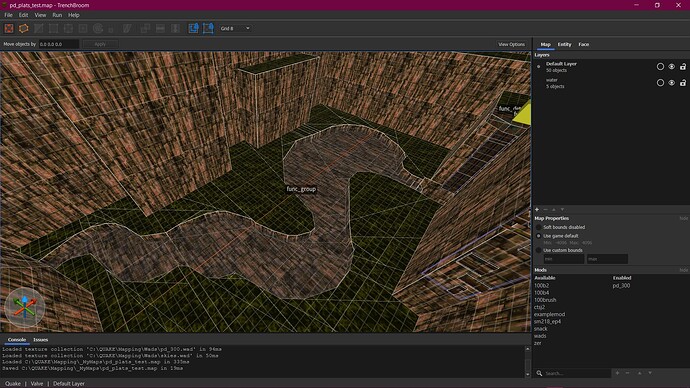Open the View Options dropdown

(511, 44)
